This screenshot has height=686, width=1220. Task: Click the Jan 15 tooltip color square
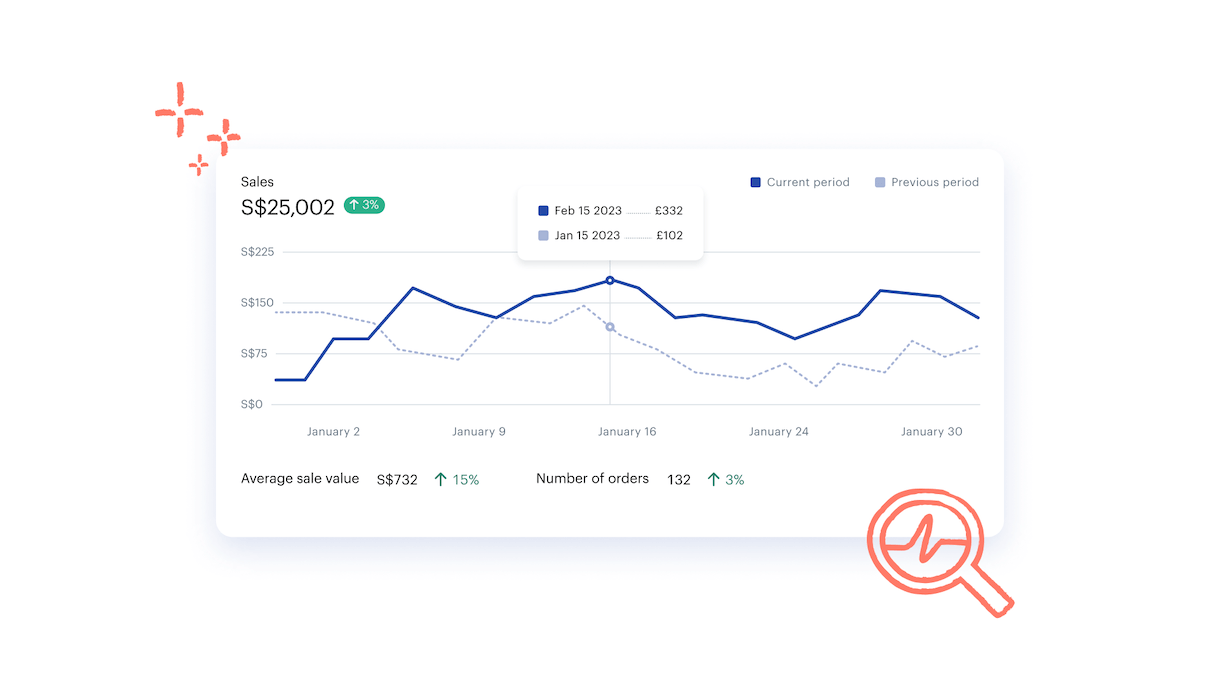(543, 236)
